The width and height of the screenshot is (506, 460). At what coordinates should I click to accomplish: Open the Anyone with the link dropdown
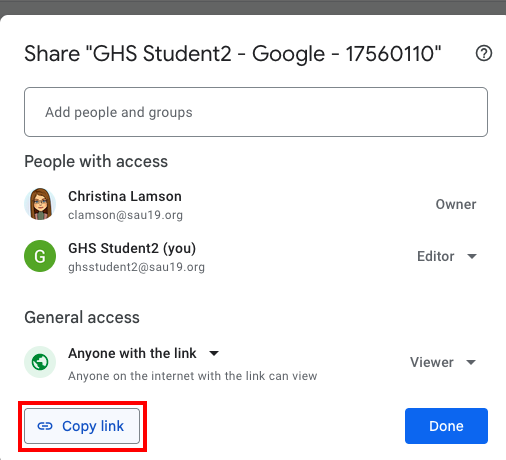[143, 353]
